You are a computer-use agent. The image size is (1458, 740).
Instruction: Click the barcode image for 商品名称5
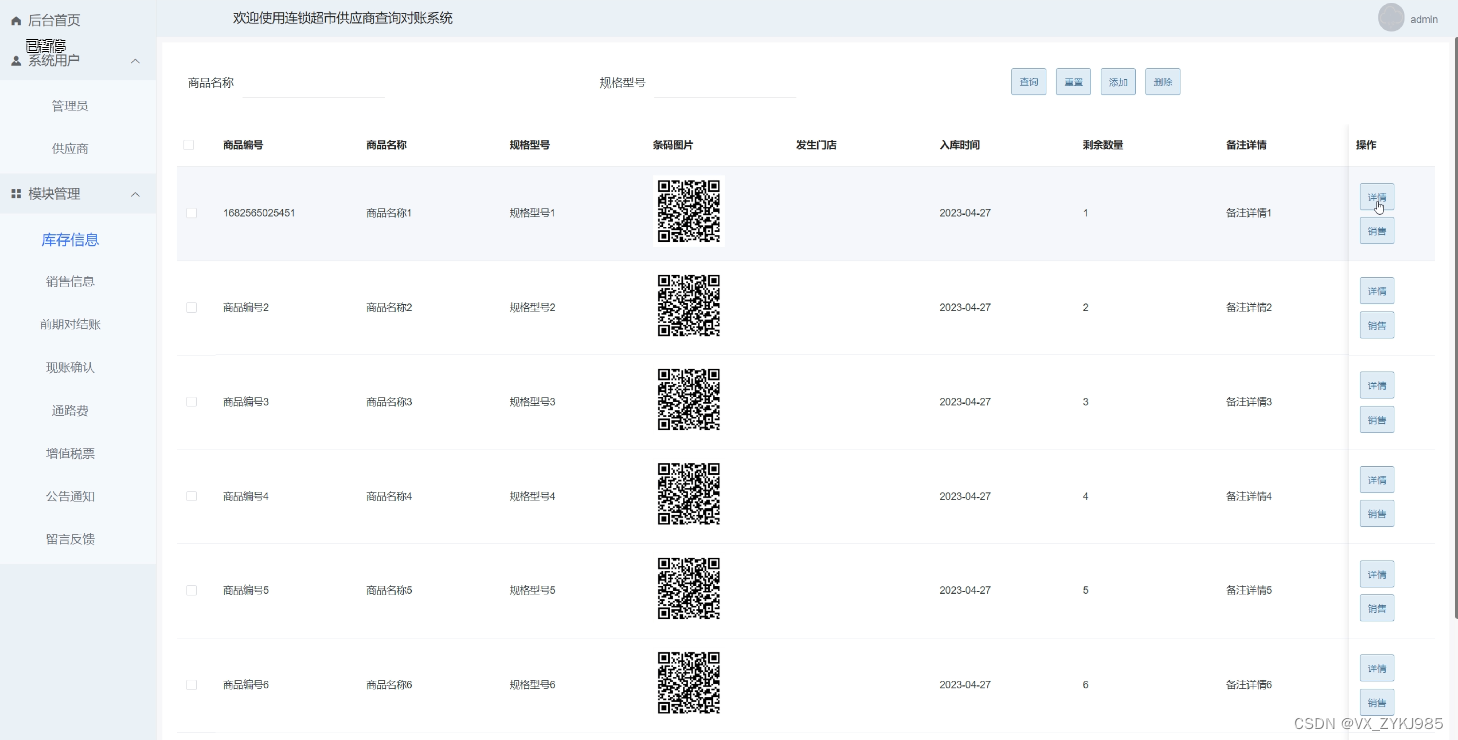[x=689, y=589]
